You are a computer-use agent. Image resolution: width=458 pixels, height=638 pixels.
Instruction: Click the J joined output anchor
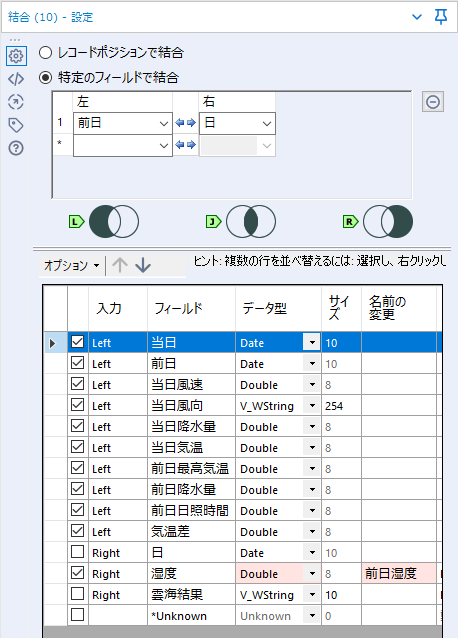point(214,222)
